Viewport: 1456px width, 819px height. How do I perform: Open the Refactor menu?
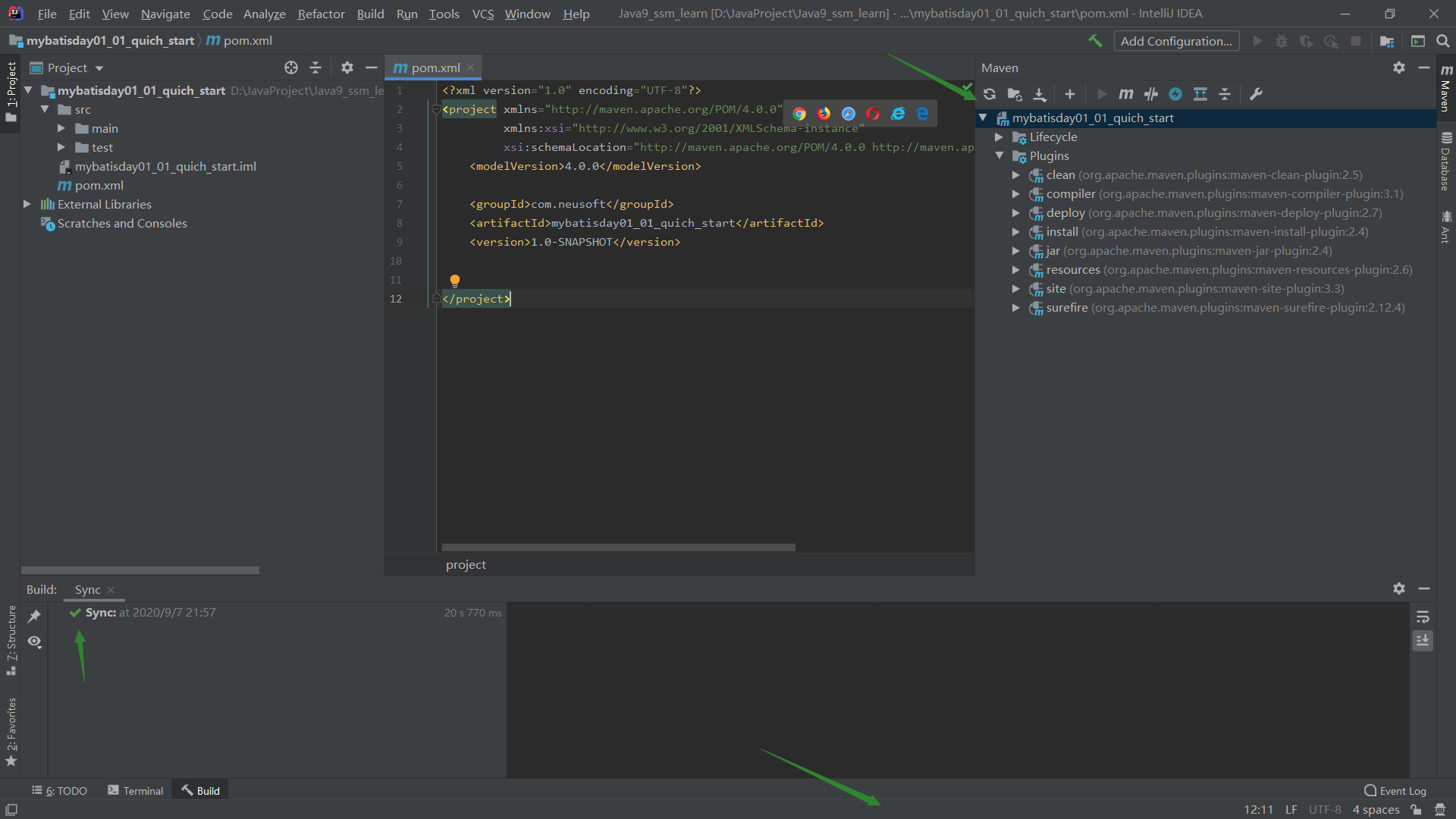(321, 14)
